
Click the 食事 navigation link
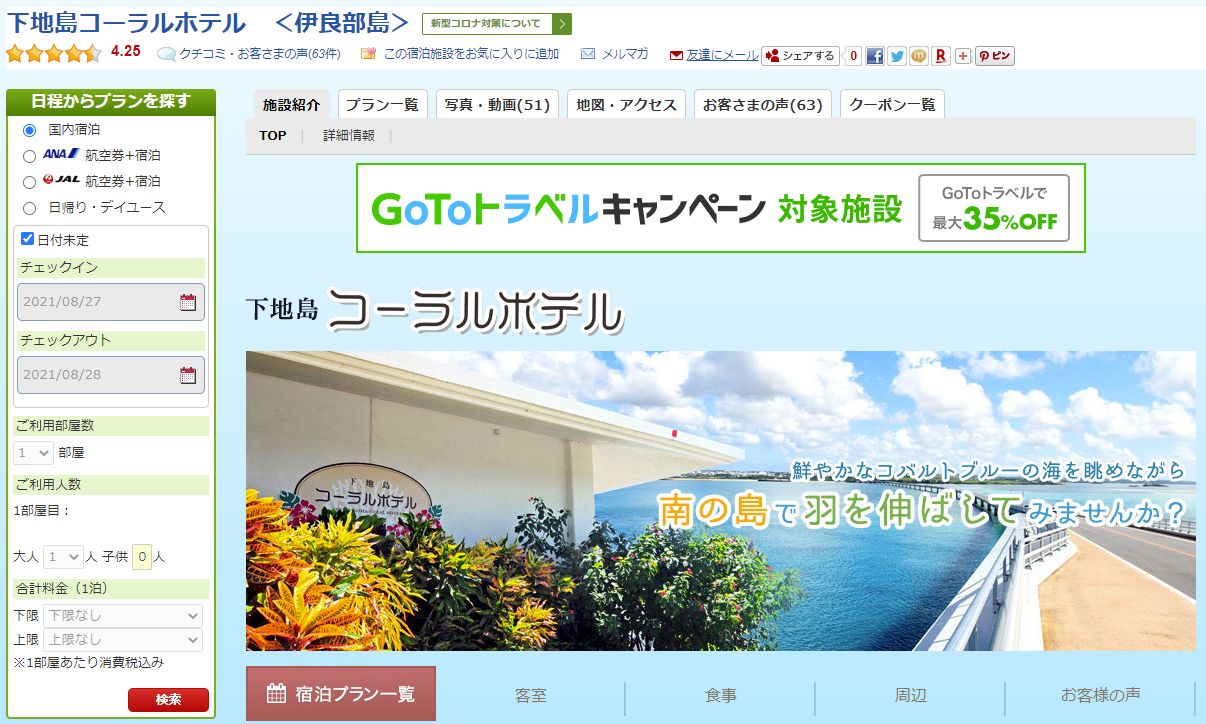[720, 695]
